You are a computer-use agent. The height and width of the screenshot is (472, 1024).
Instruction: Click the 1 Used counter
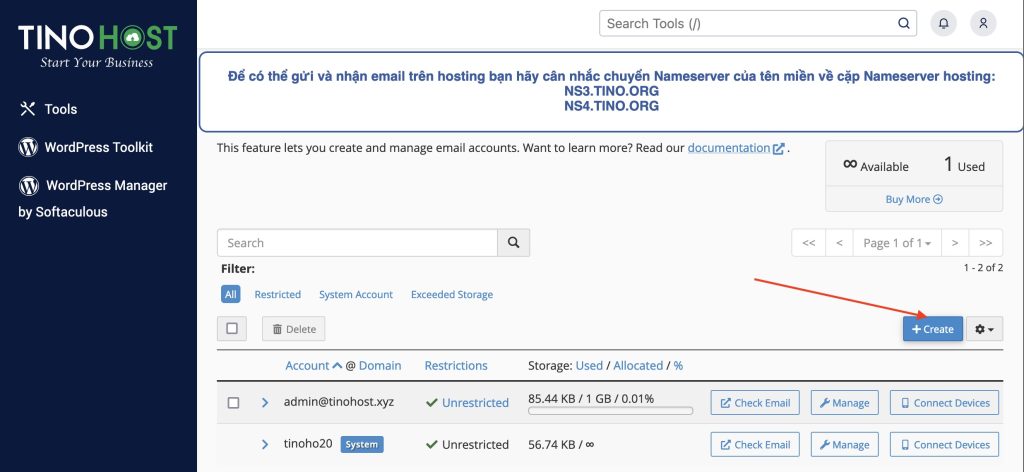(x=964, y=165)
